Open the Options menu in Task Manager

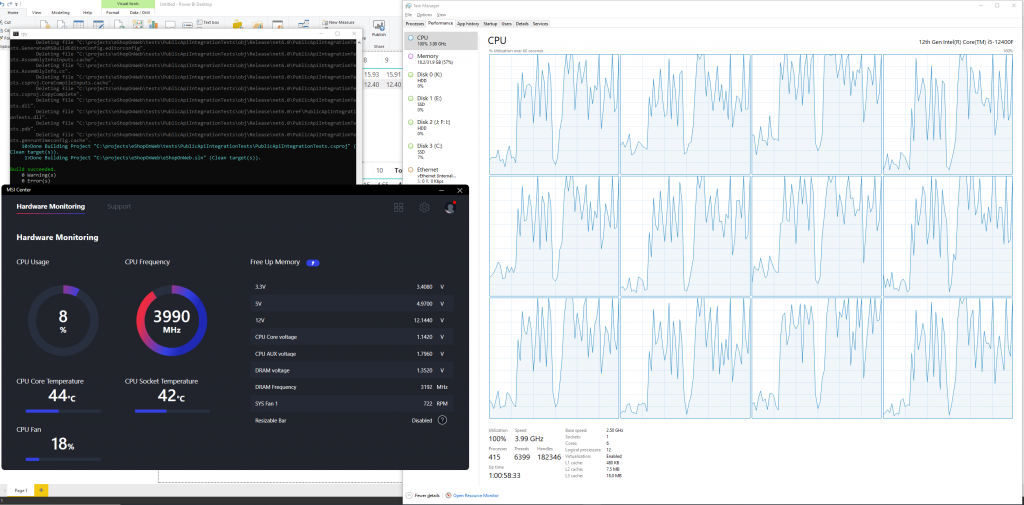[425, 15]
